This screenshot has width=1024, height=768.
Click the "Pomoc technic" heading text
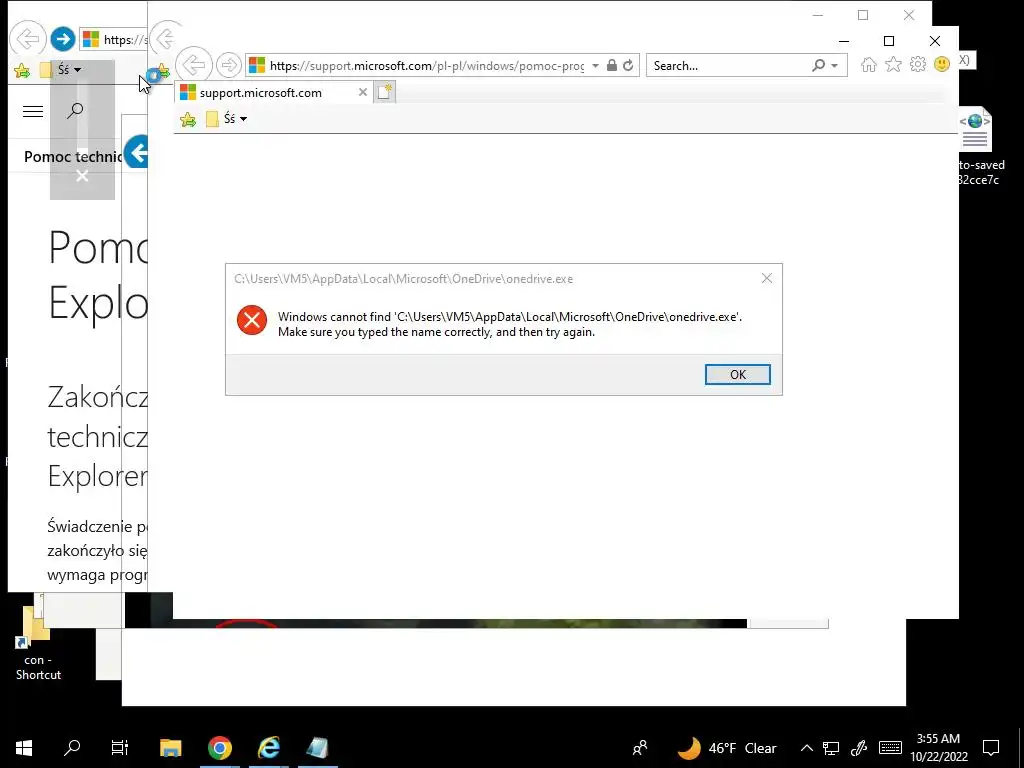pyautogui.click(x=73, y=157)
